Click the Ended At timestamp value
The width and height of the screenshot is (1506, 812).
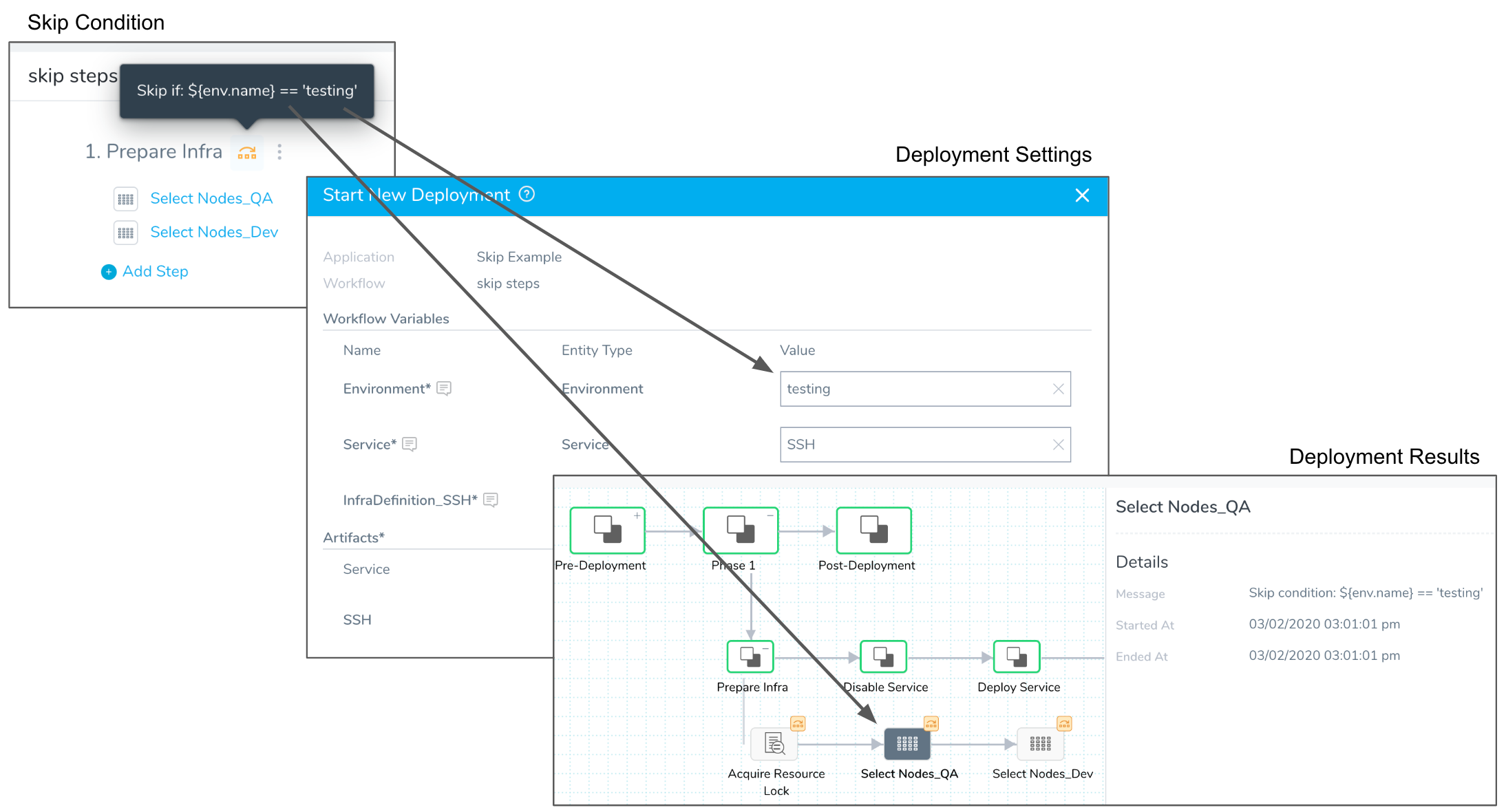(x=1324, y=656)
